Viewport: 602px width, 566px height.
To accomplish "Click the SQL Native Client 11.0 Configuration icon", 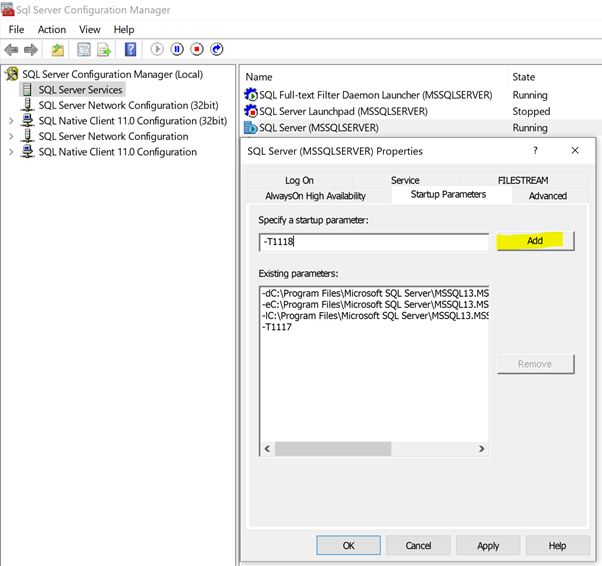I will tap(27, 151).
